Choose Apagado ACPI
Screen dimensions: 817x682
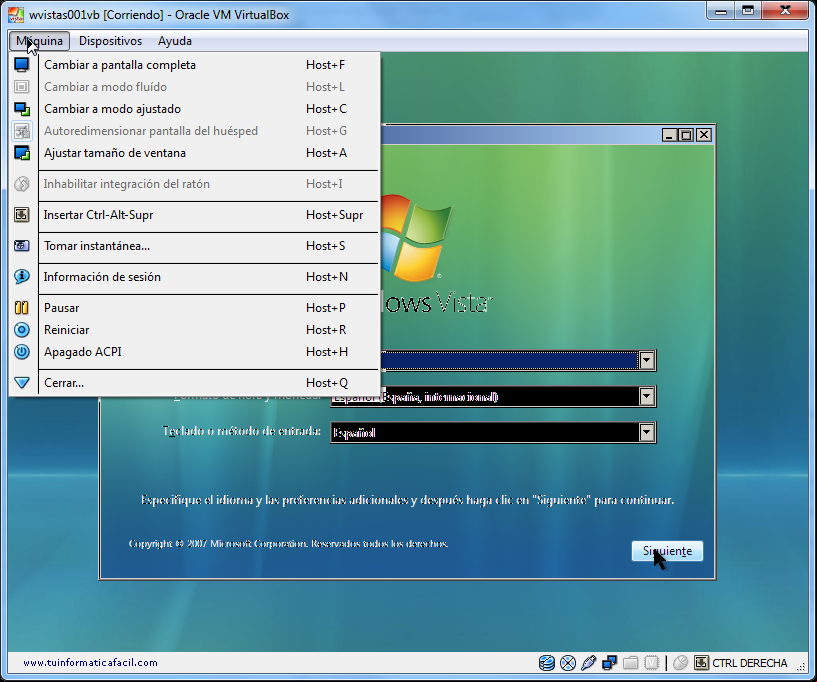coord(195,352)
